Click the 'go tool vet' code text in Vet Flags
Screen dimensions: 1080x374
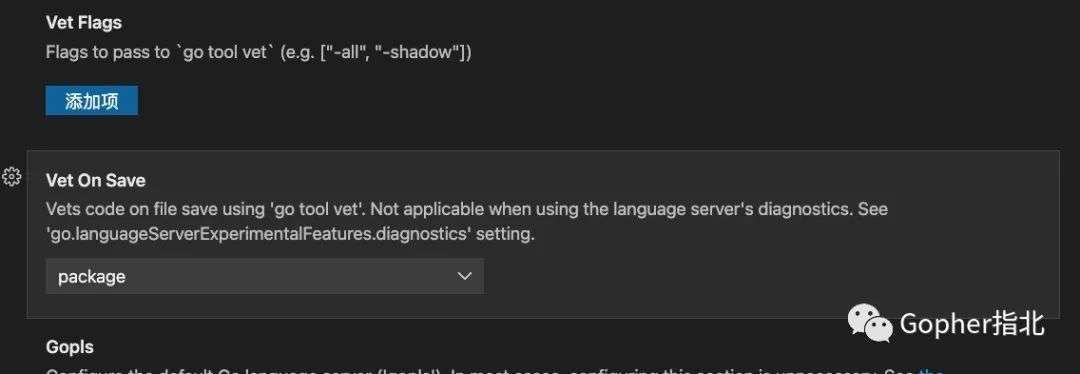[x=225, y=52]
